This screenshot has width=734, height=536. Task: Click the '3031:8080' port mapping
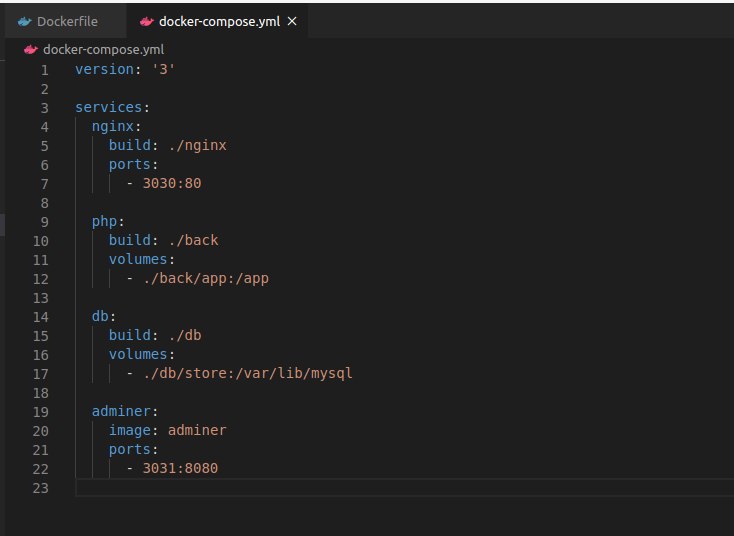coord(180,468)
